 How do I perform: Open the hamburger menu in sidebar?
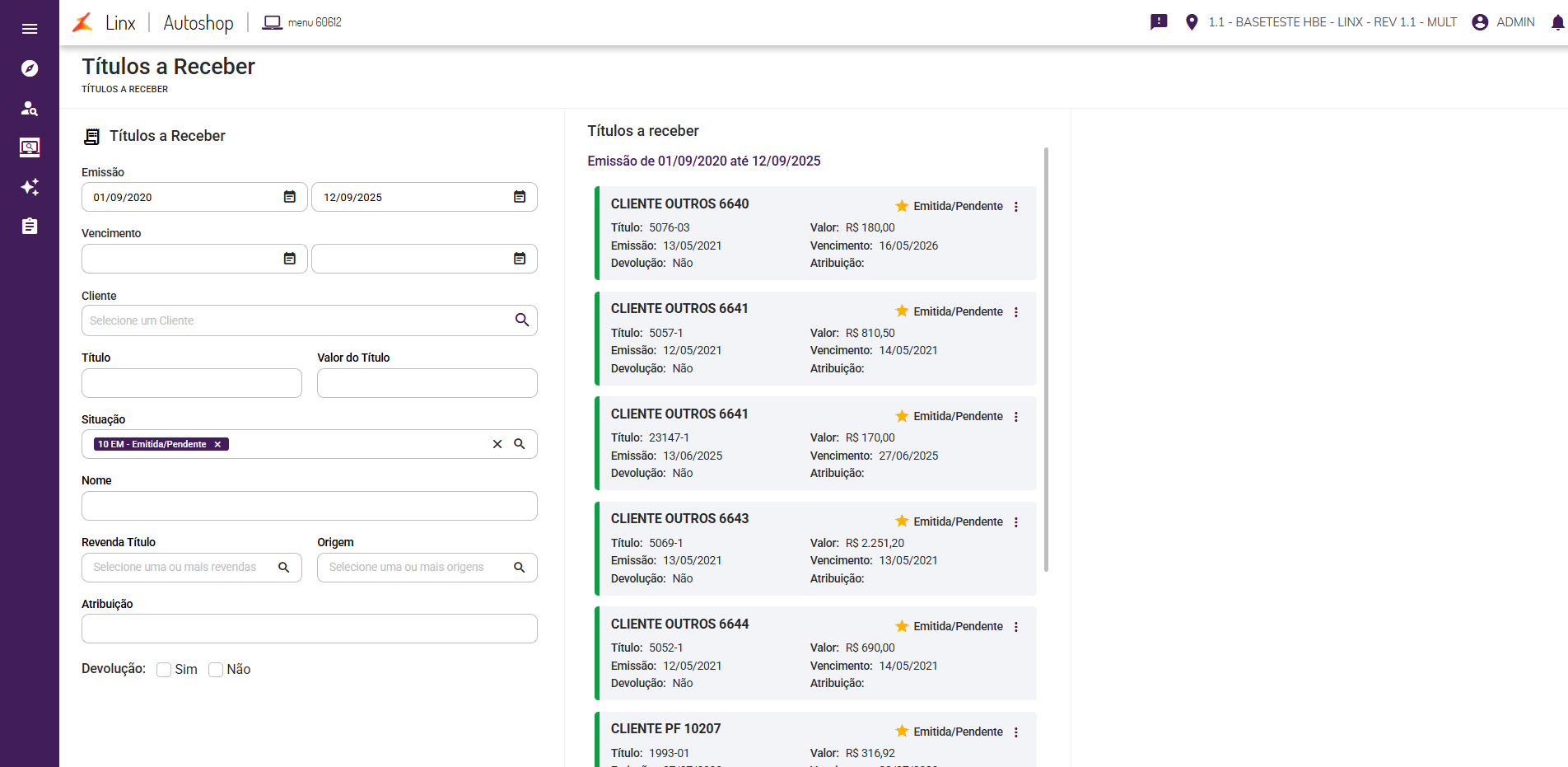[x=30, y=29]
